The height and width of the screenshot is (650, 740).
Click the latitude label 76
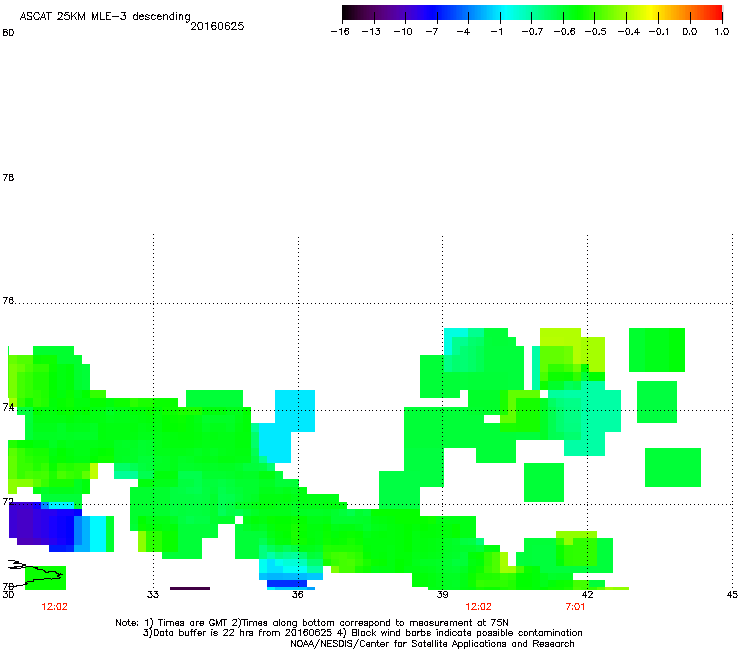tap(8, 301)
